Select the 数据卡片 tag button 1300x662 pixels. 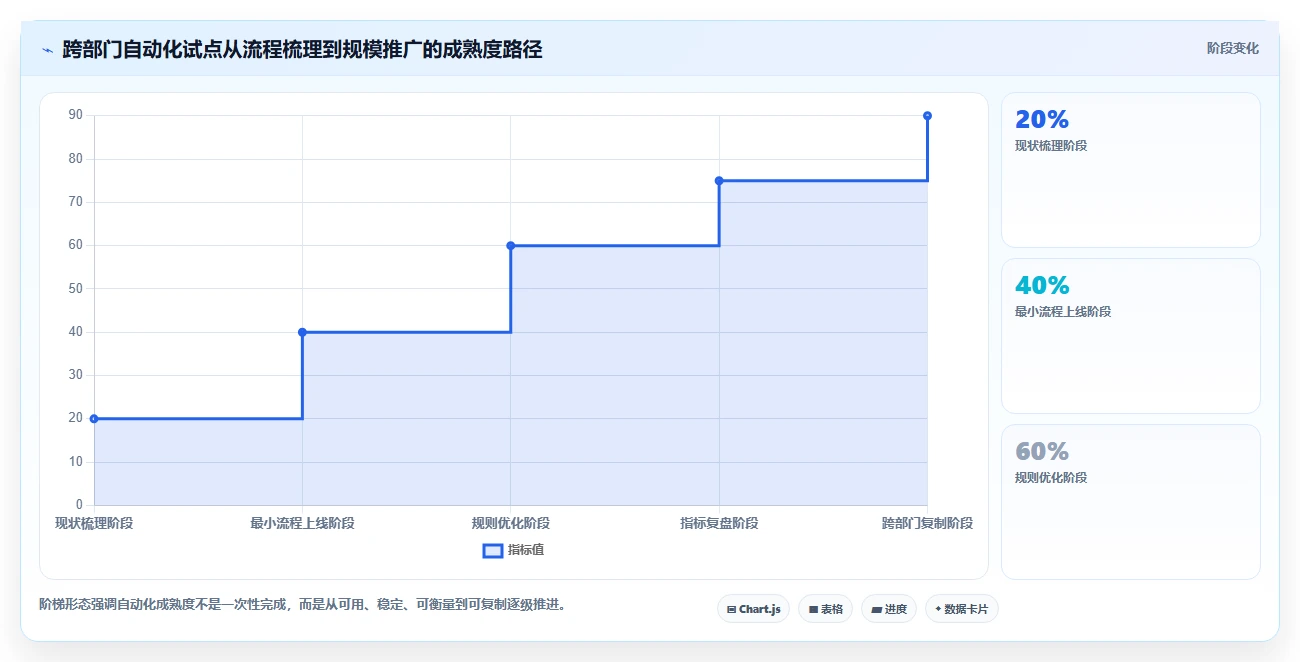961,609
